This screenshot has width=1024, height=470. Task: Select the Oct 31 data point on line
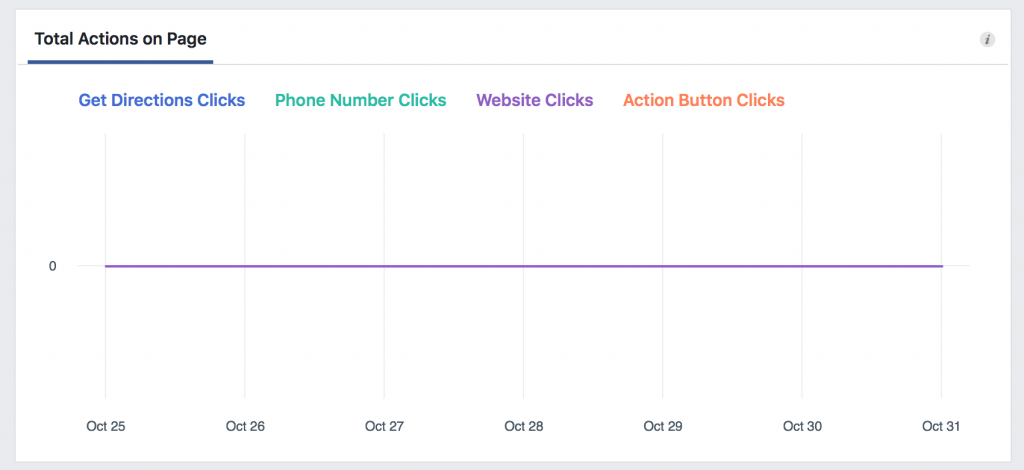tap(941, 266)
